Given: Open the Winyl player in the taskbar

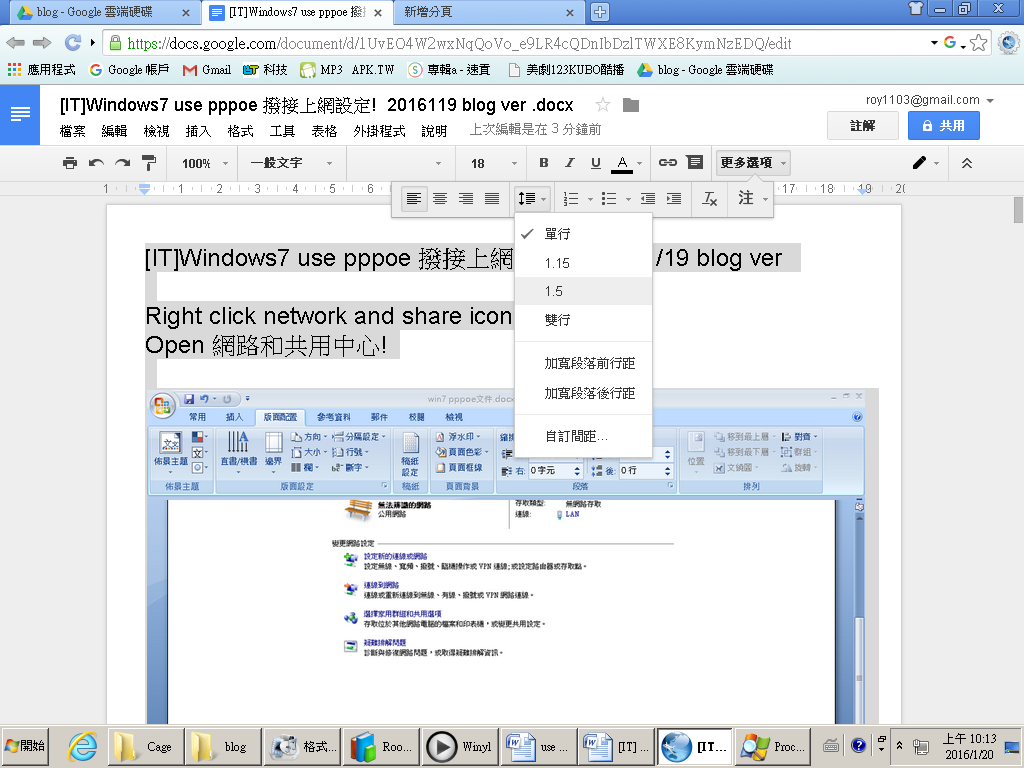Looking at the screenshot, I should click(x=461, y=746).
